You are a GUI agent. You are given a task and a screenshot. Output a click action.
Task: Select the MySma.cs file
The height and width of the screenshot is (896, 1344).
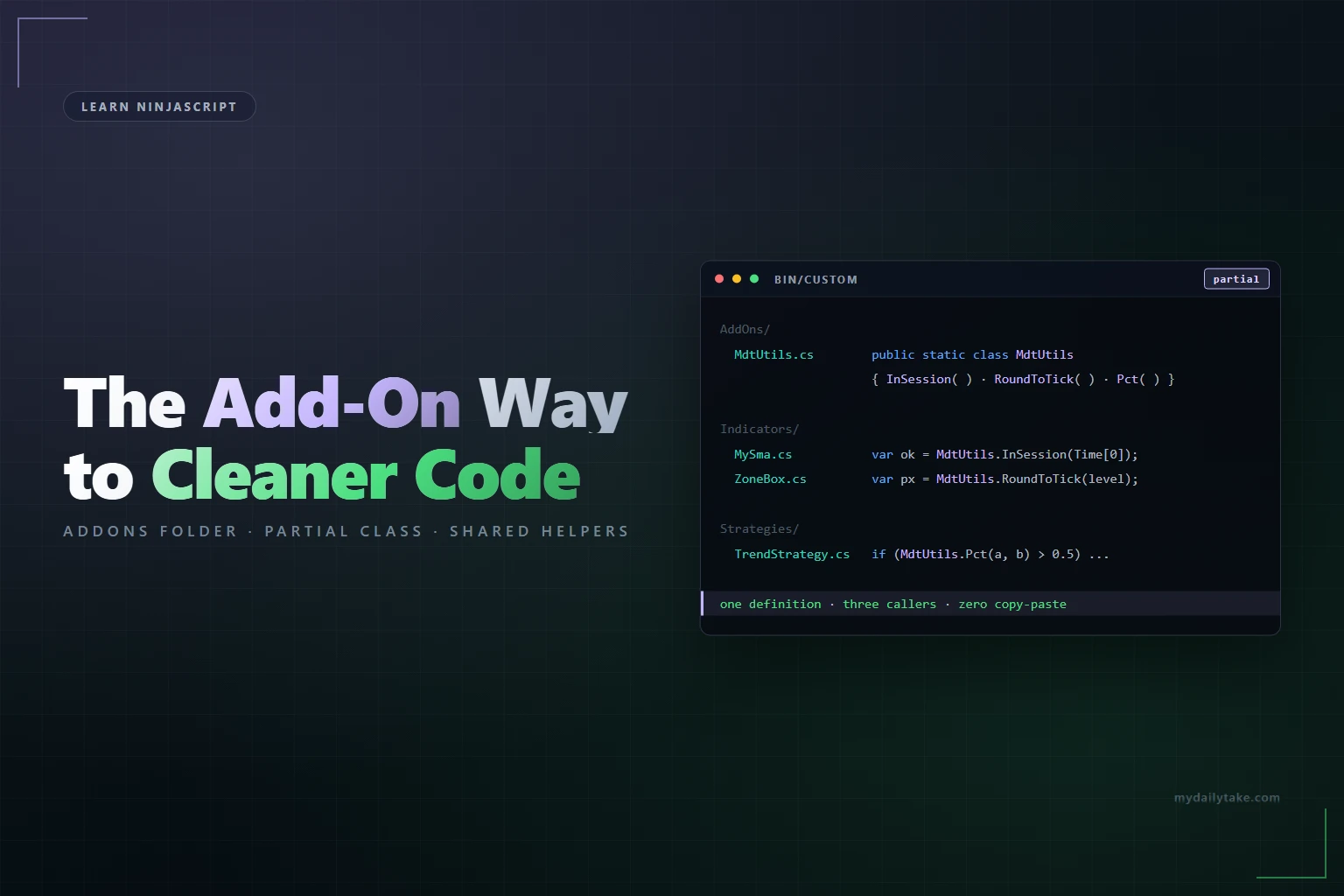point(763,454)
